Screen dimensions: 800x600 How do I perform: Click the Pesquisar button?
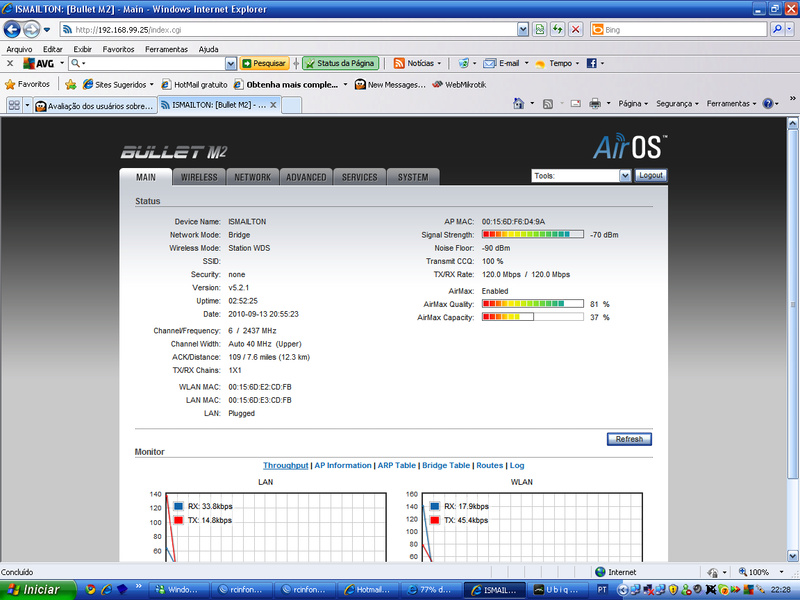[264, 63]
